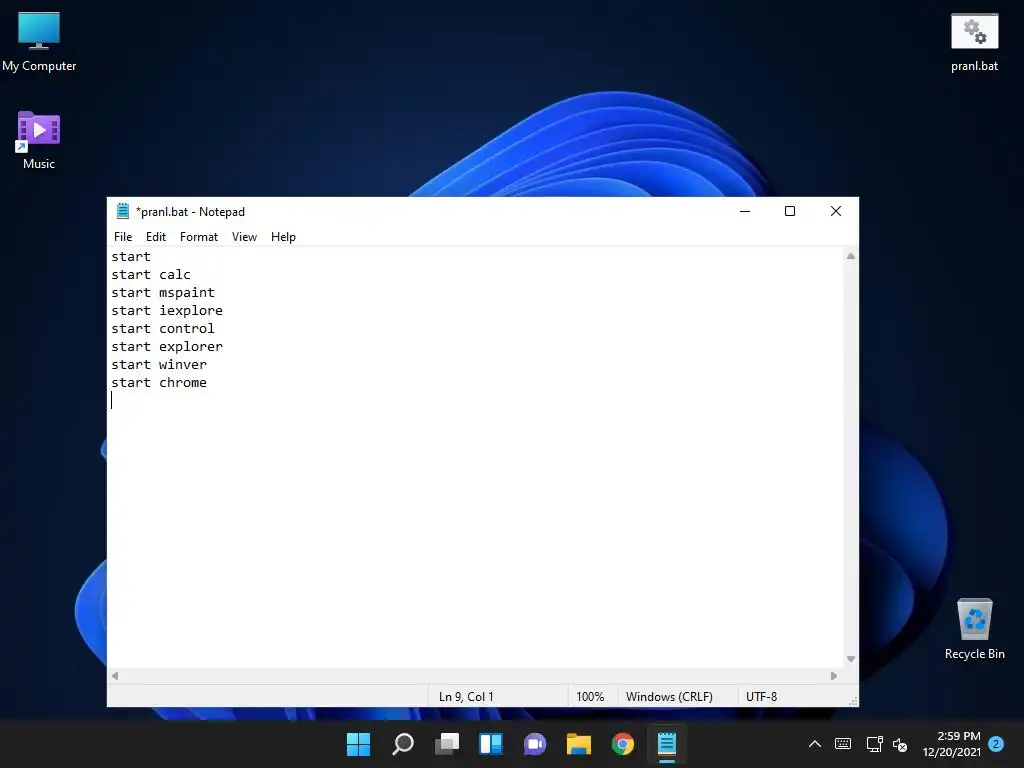Open the Help menu in Notepad
Image resolution: width=1024 pixels, height=768 pixels.
point(283,237)
